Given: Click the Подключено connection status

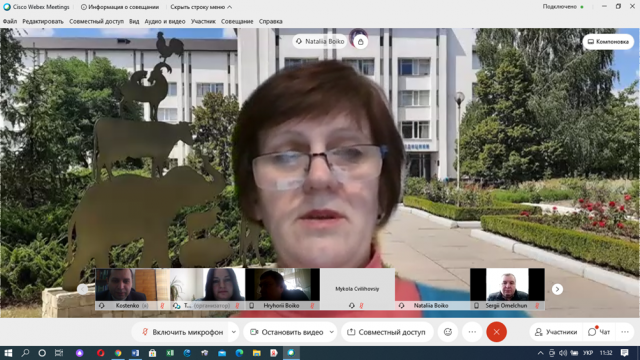Looking at the screenshot, I should tap(563, 7).
